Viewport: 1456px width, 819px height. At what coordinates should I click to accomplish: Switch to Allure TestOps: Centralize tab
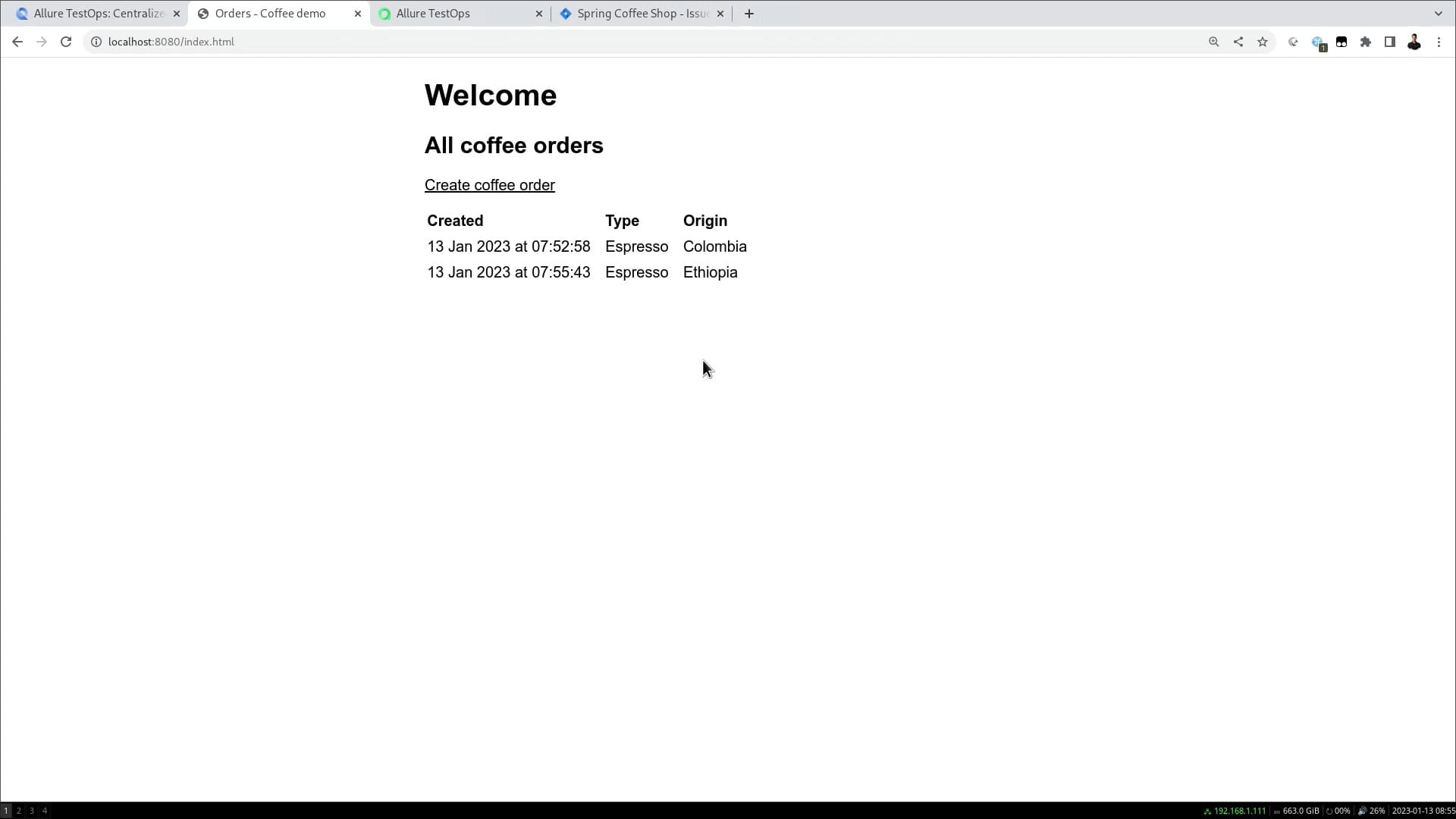point(99,14)
